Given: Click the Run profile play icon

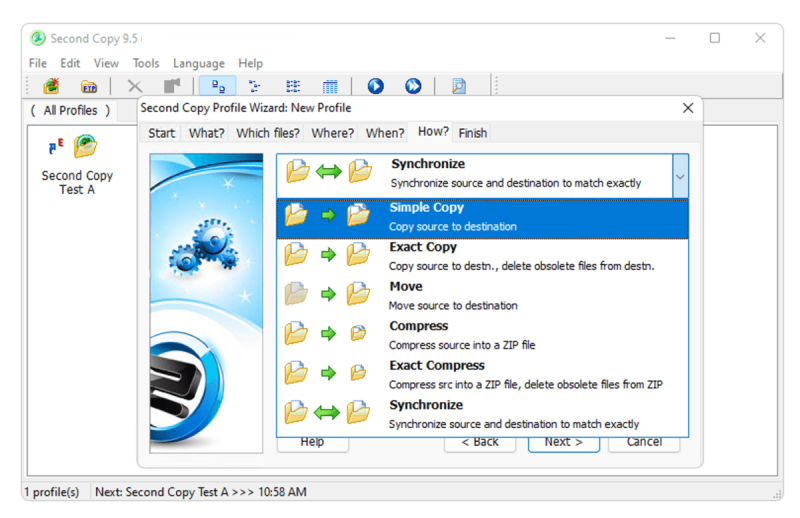Looking at the screenshot, I should pos(376,87).
